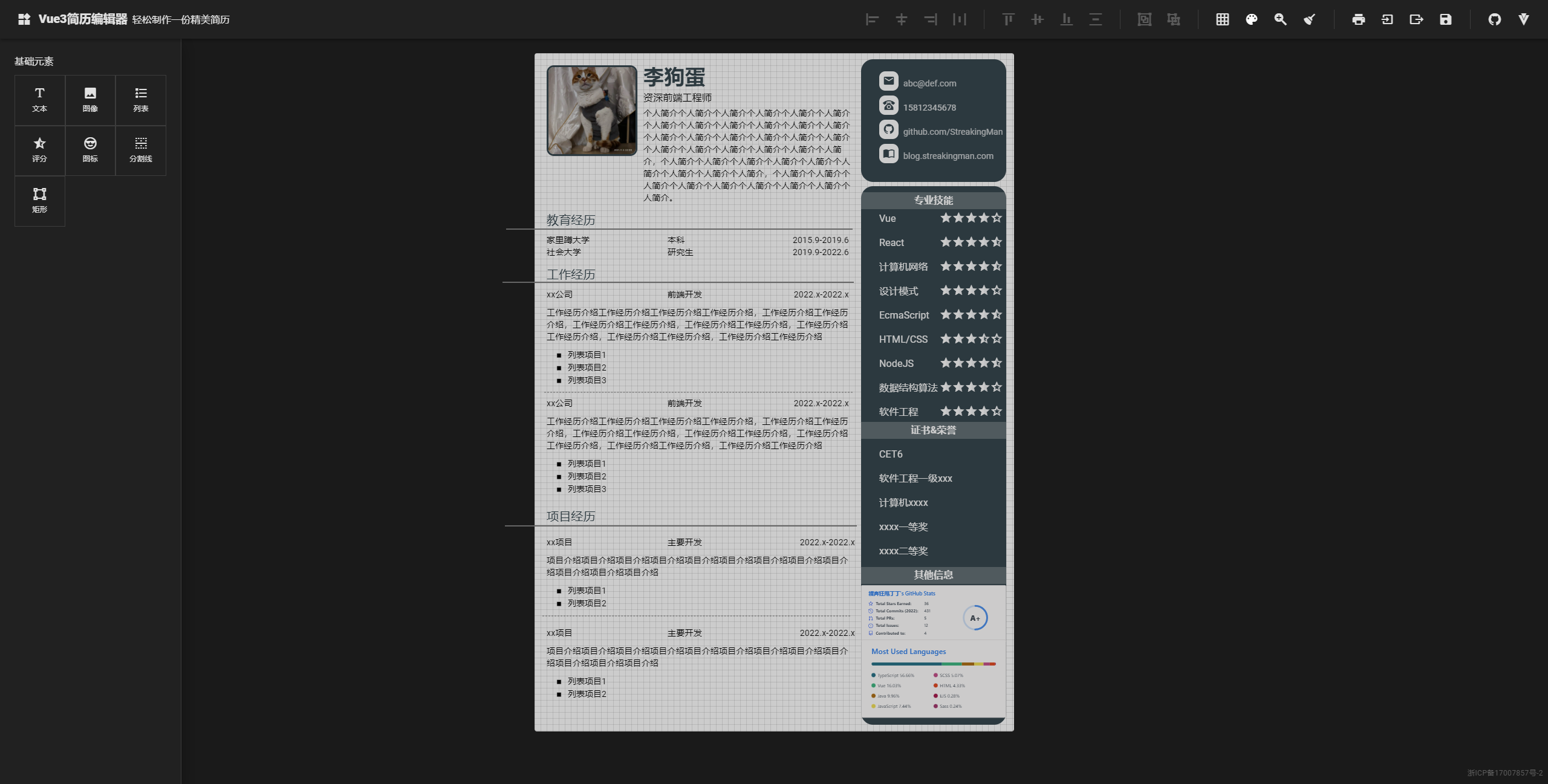Click the import file icon

(1387, 19)
